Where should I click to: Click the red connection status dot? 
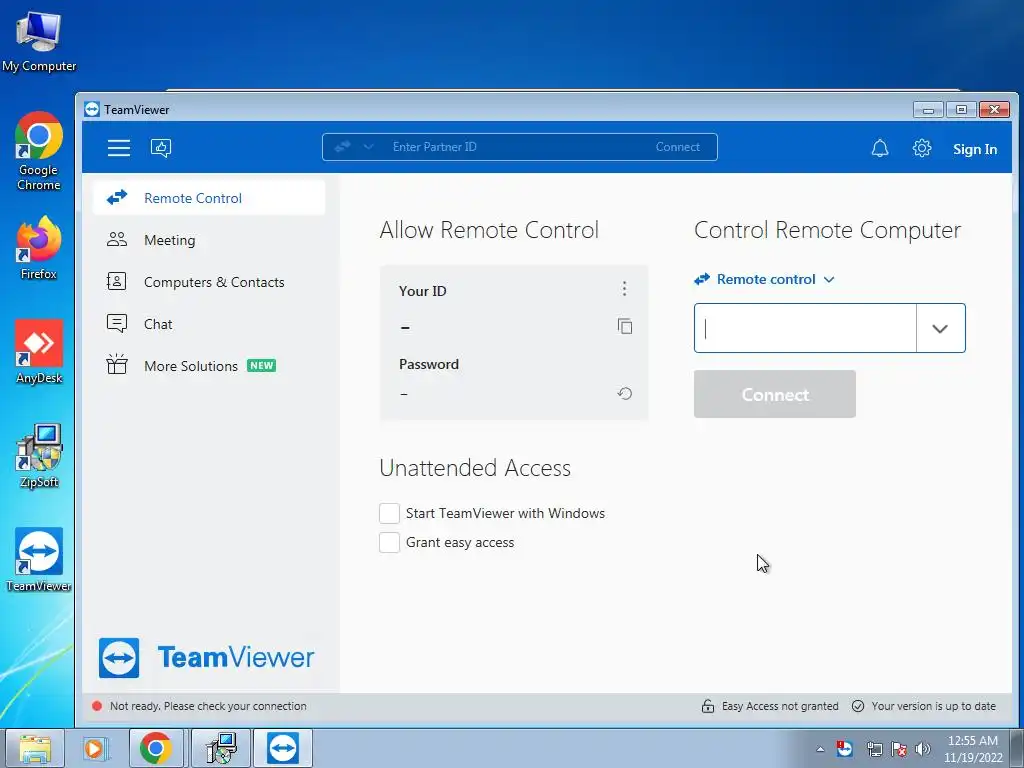click(x=97, y=706)
